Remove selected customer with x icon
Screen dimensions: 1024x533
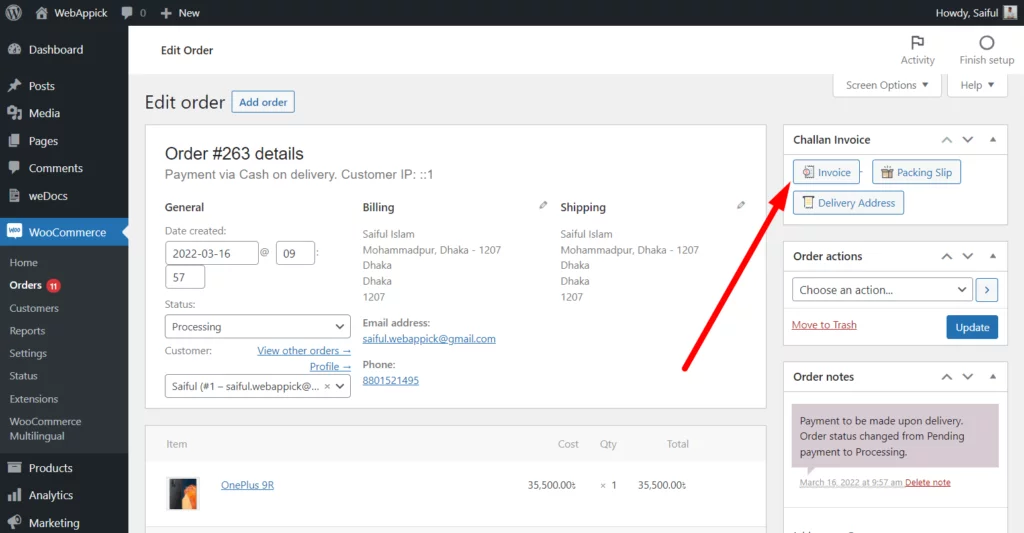327,386
